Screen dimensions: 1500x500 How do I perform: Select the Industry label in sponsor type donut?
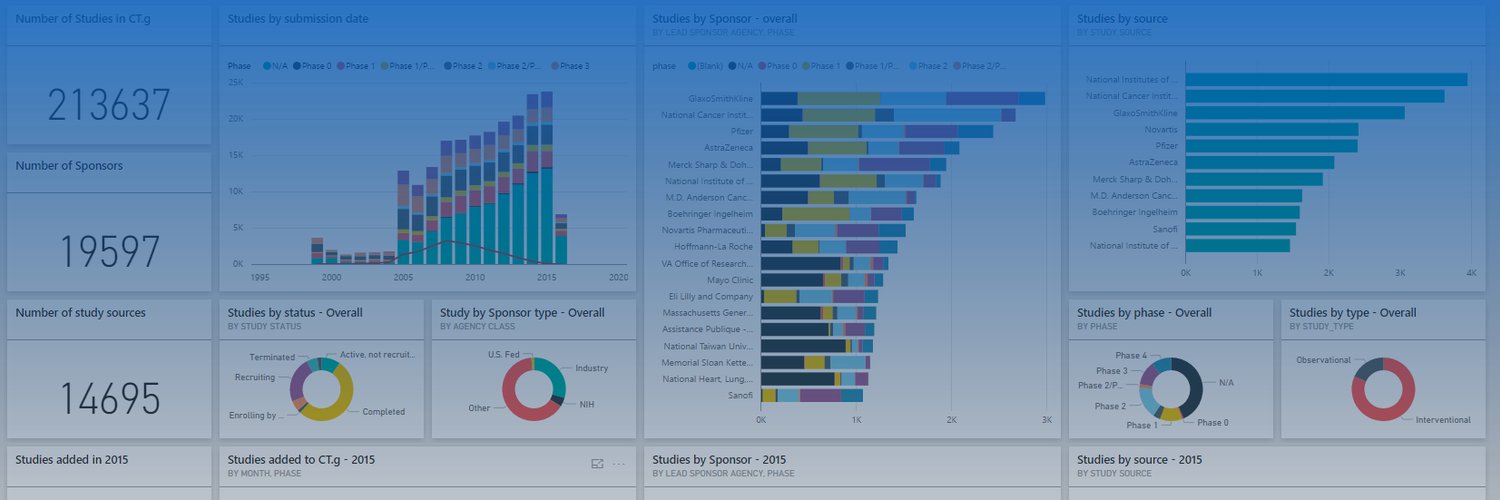[592, 368]
